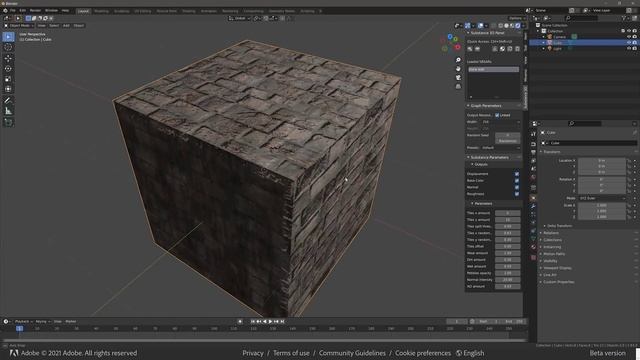Open rotation Mode XYZ Euler dropdown

click(x=602, y=198)
